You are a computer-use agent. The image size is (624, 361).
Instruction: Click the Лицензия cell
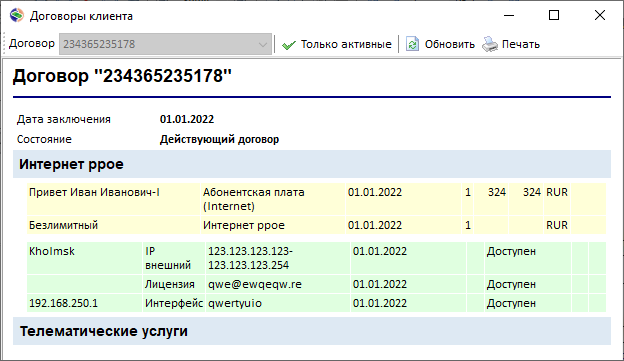[174, 284]
